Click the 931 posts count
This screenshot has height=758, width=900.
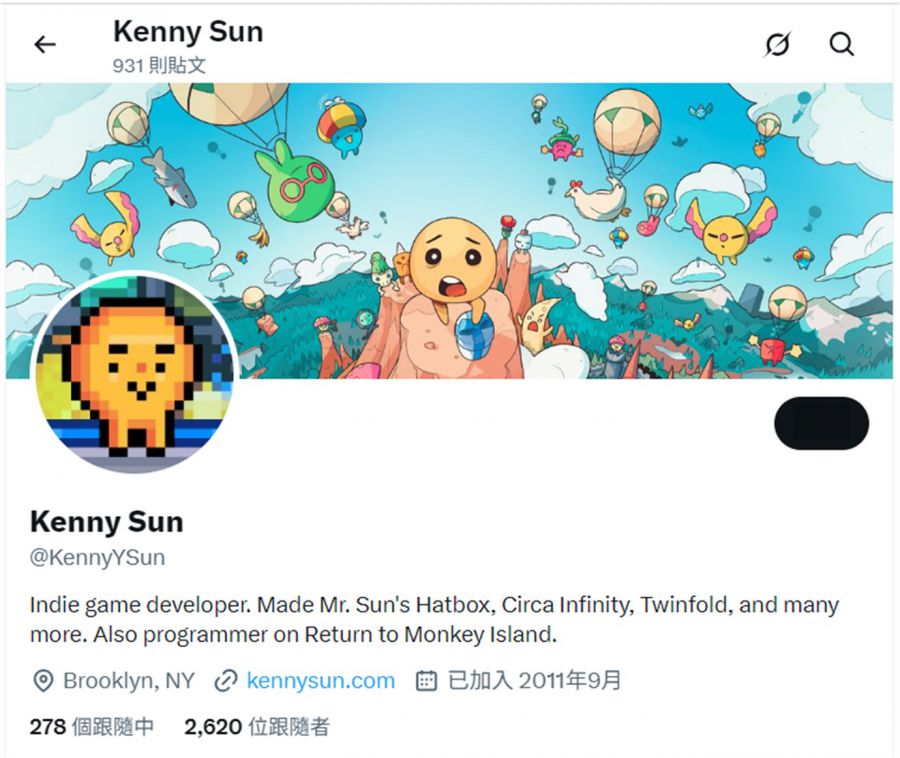[160, 65]
